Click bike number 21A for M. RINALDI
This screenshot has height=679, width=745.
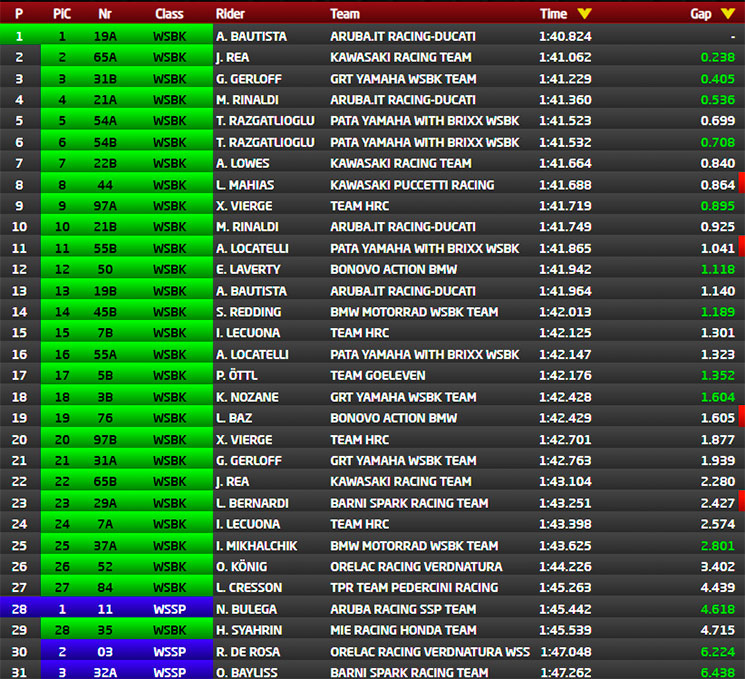point(105,100)
